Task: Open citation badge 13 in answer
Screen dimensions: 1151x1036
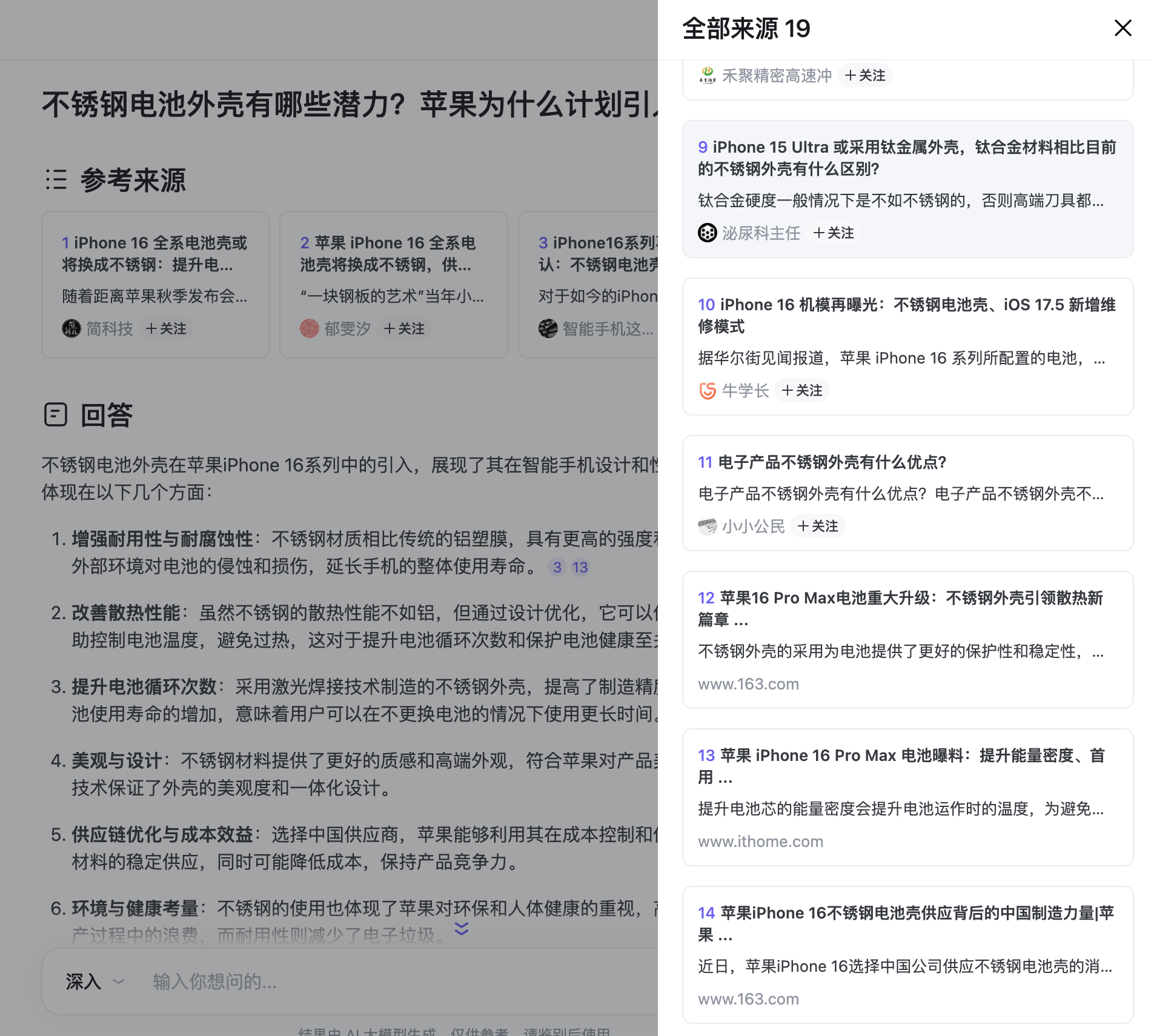Action: coord(580,567)
